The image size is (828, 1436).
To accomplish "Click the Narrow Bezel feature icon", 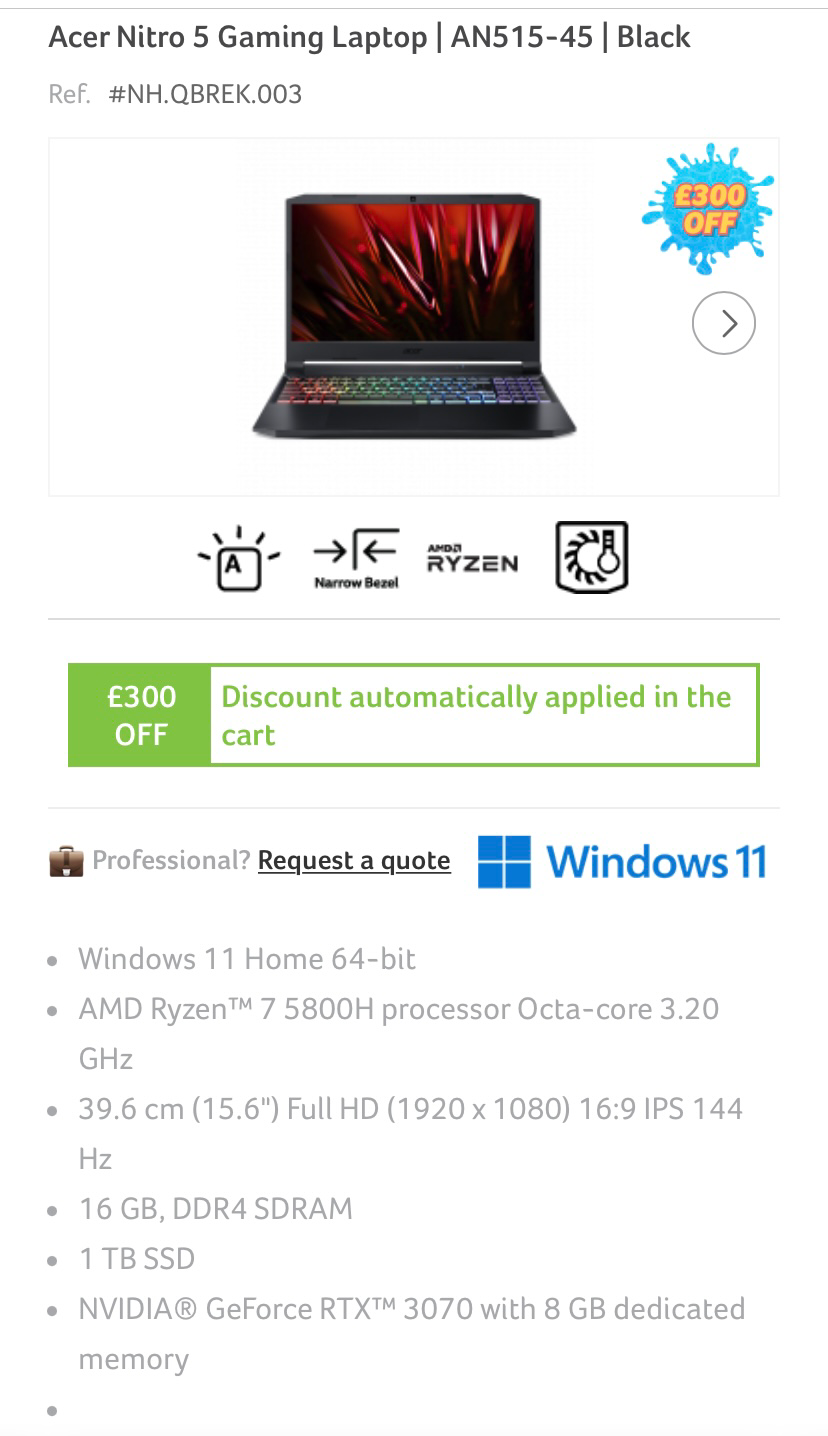I will coord(356,557).
